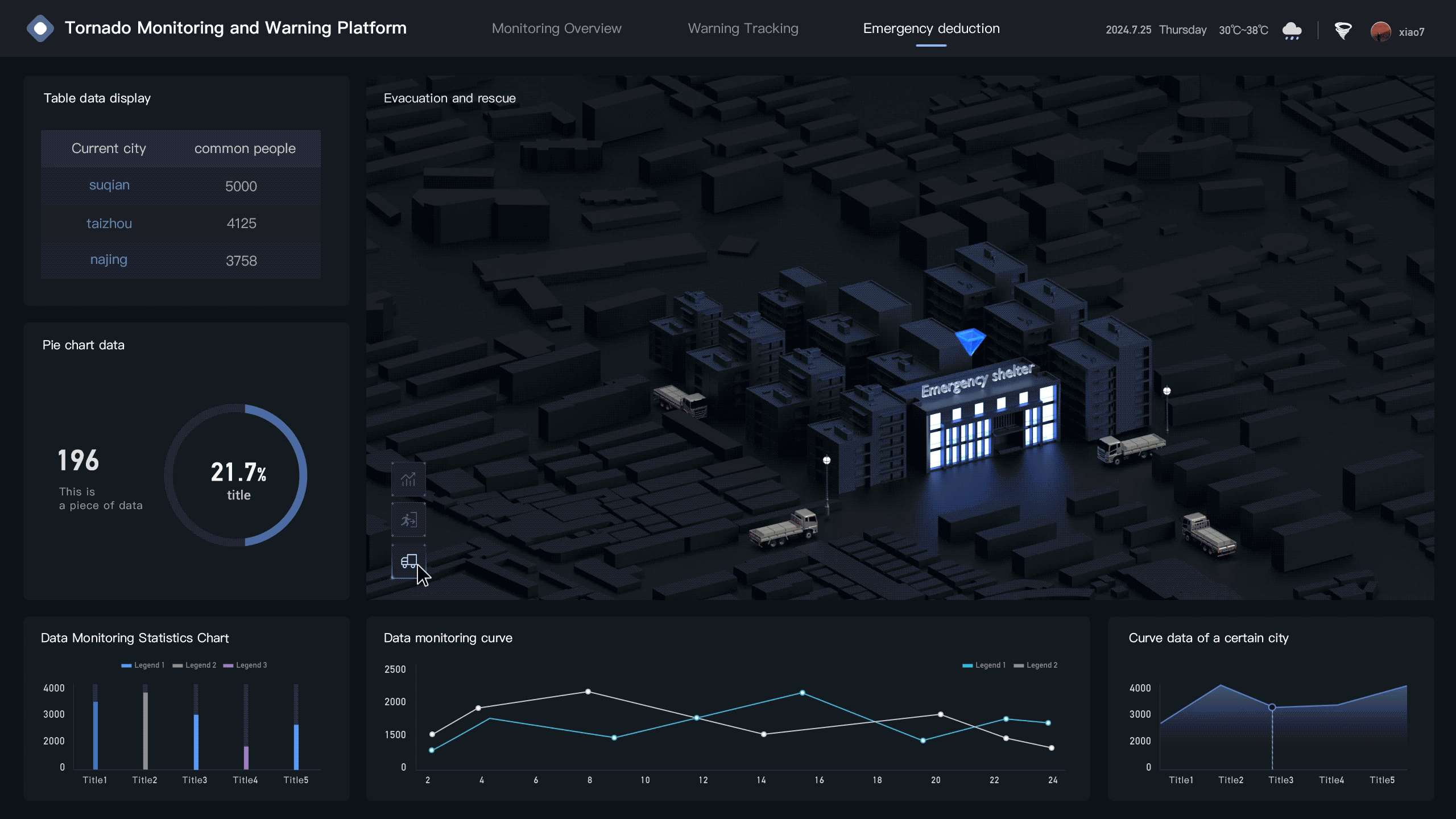Click the Emergency shelter building label
The width and height of the screenshot is (1456, 819).
pos(977,380)
